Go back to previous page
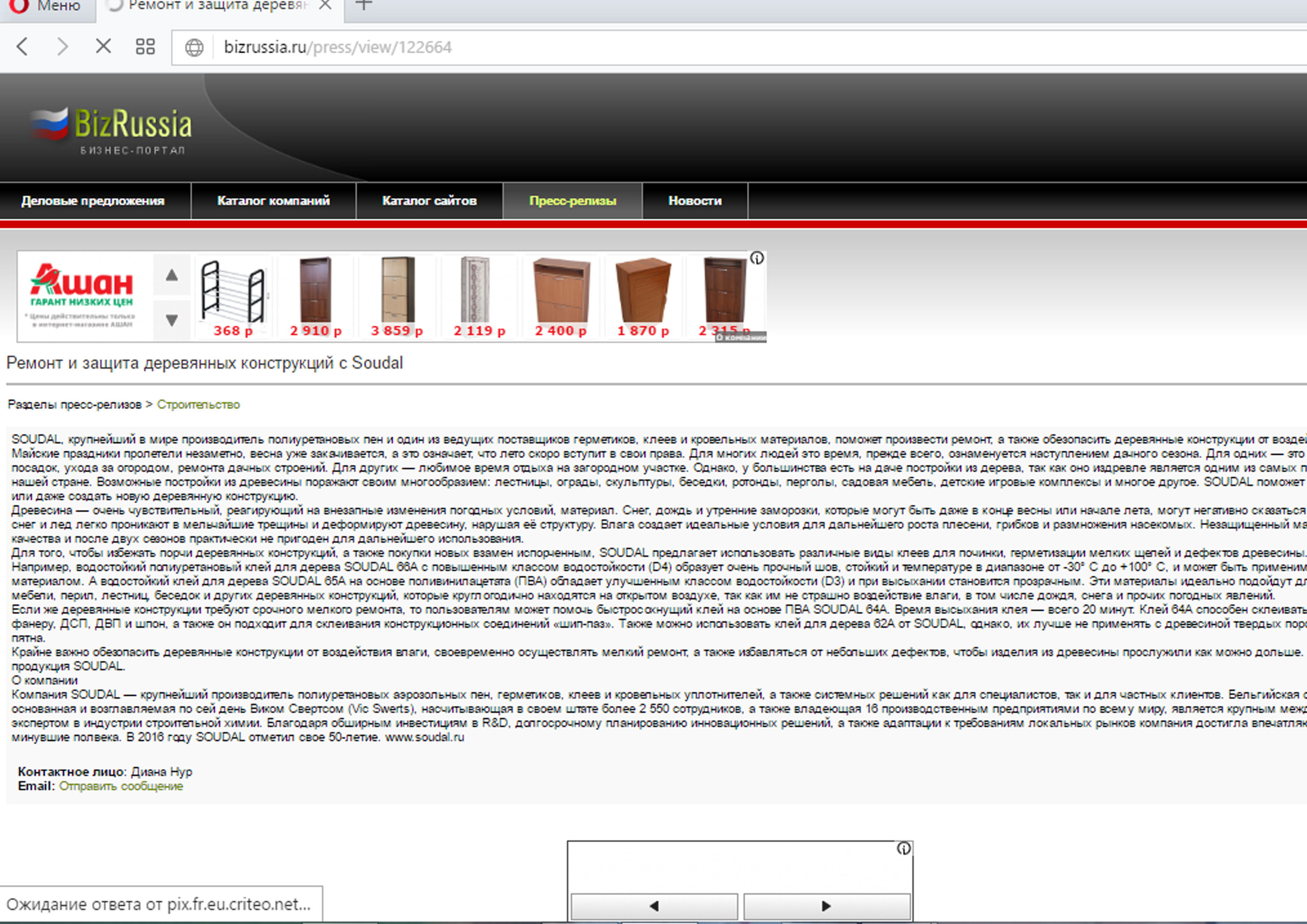The width and height of the screenshot is (1307, 924). pyautogui.click(x=22, y=47)
